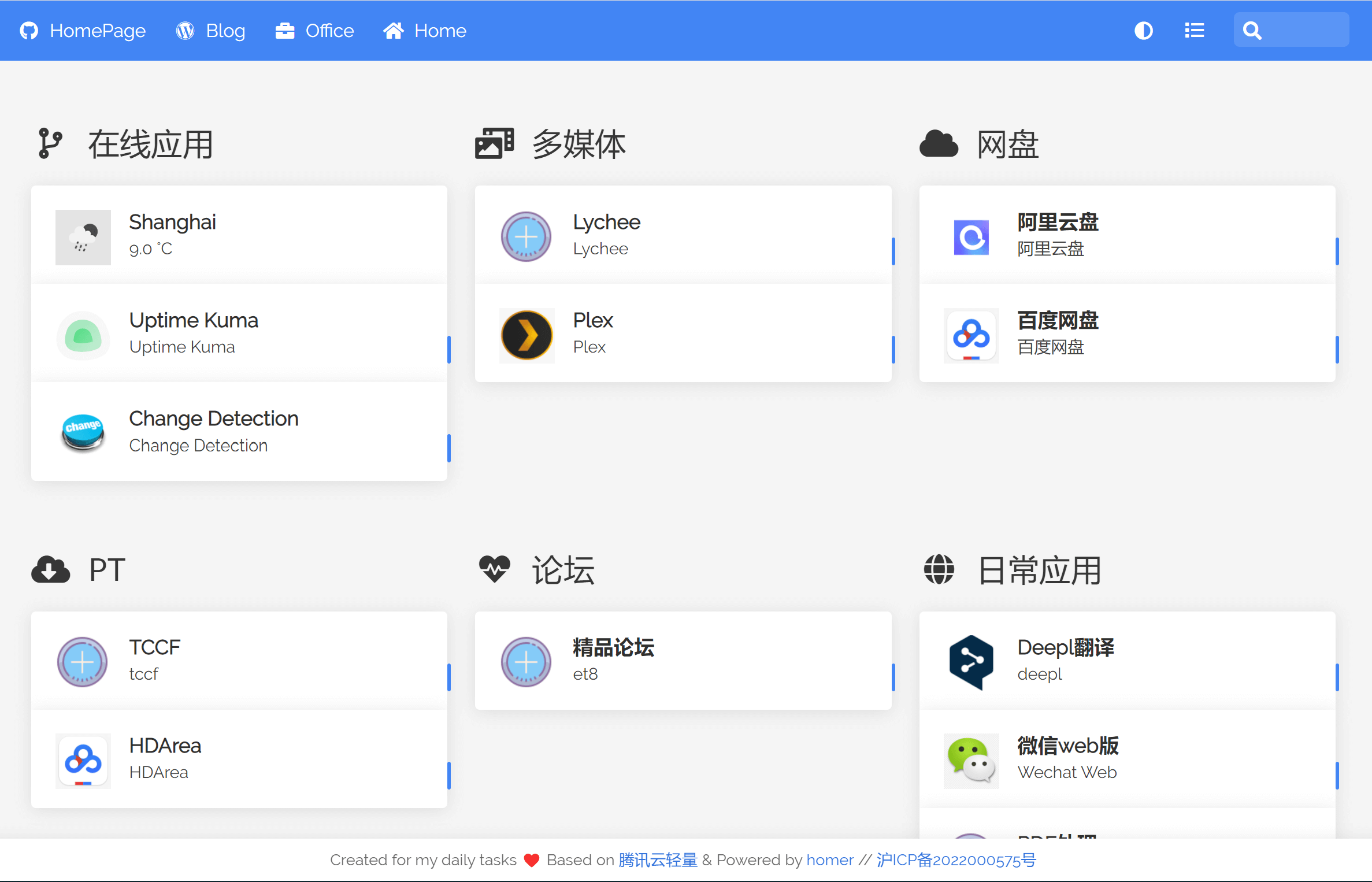
Task: Click the HDArea logo icon
Action: point(83,761)
